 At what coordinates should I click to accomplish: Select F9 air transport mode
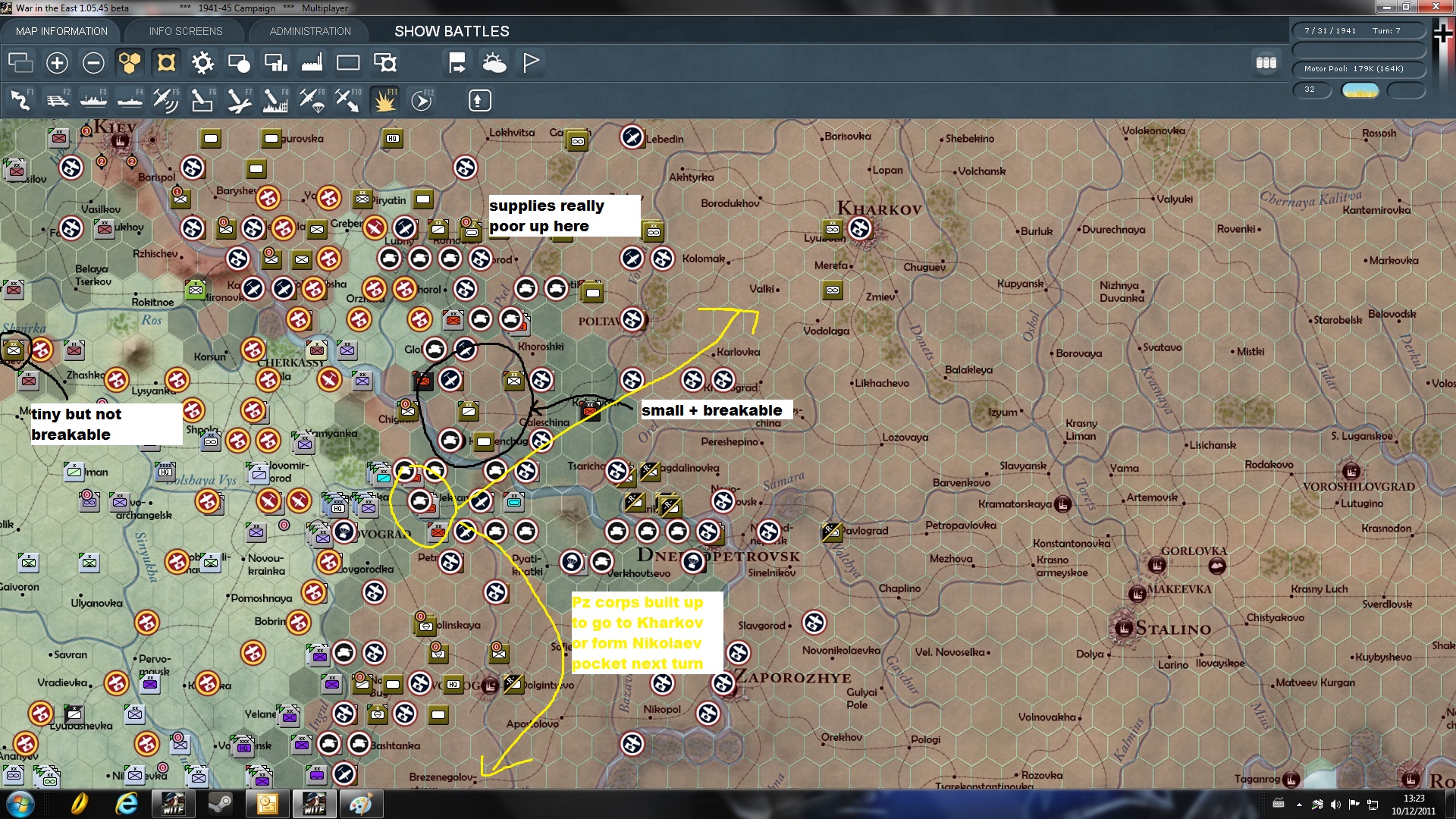pos(312,100)
